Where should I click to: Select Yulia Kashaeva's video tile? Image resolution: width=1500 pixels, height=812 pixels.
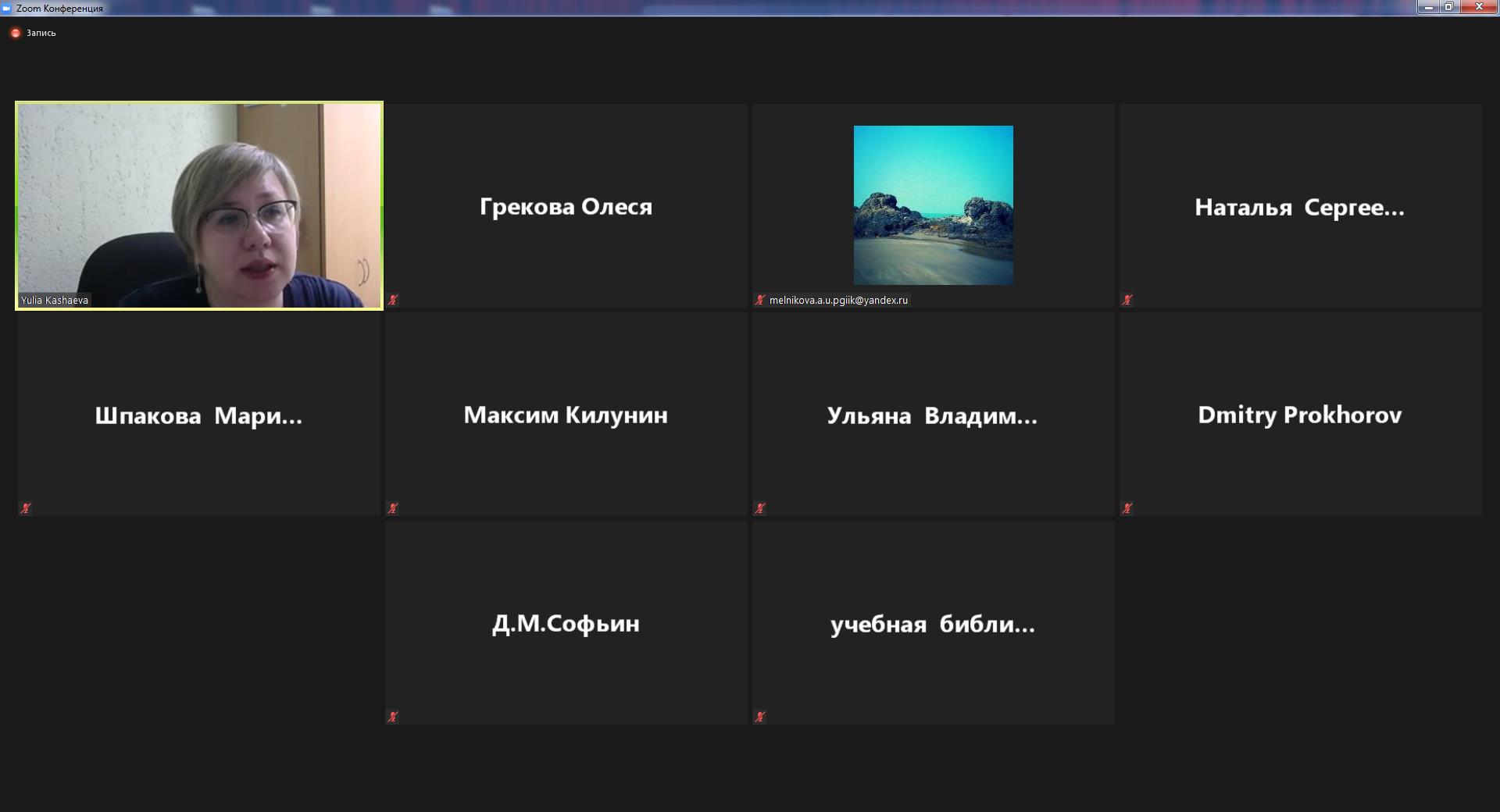[199, 206]
